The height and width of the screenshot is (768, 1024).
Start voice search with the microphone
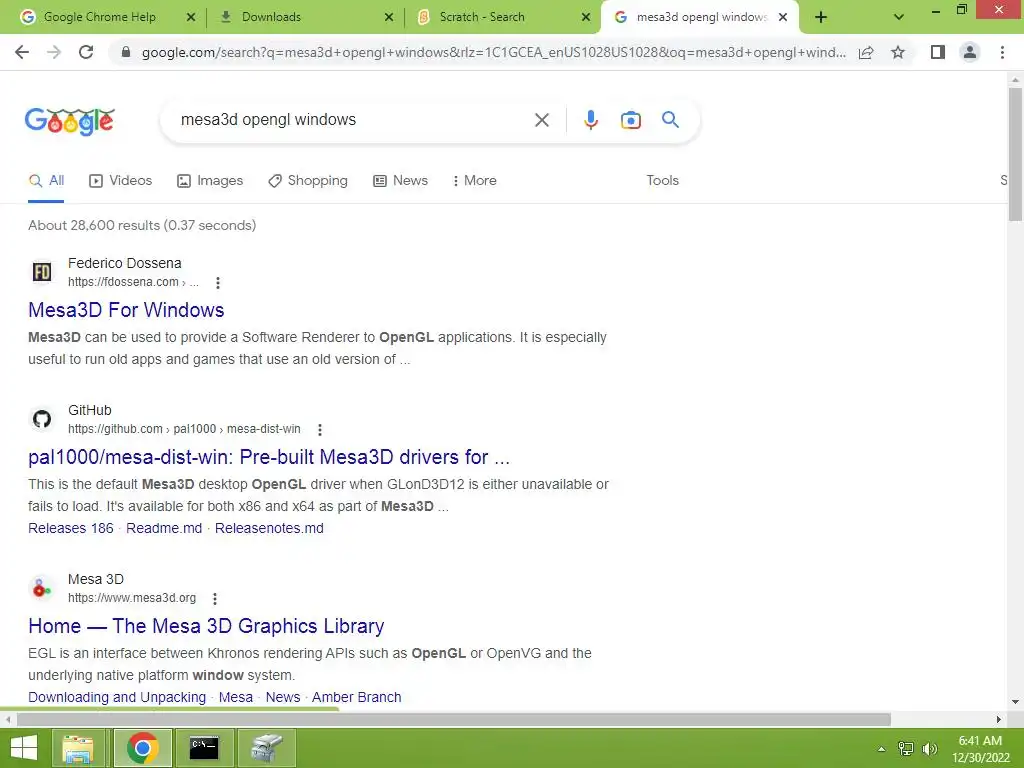point(590,120)
